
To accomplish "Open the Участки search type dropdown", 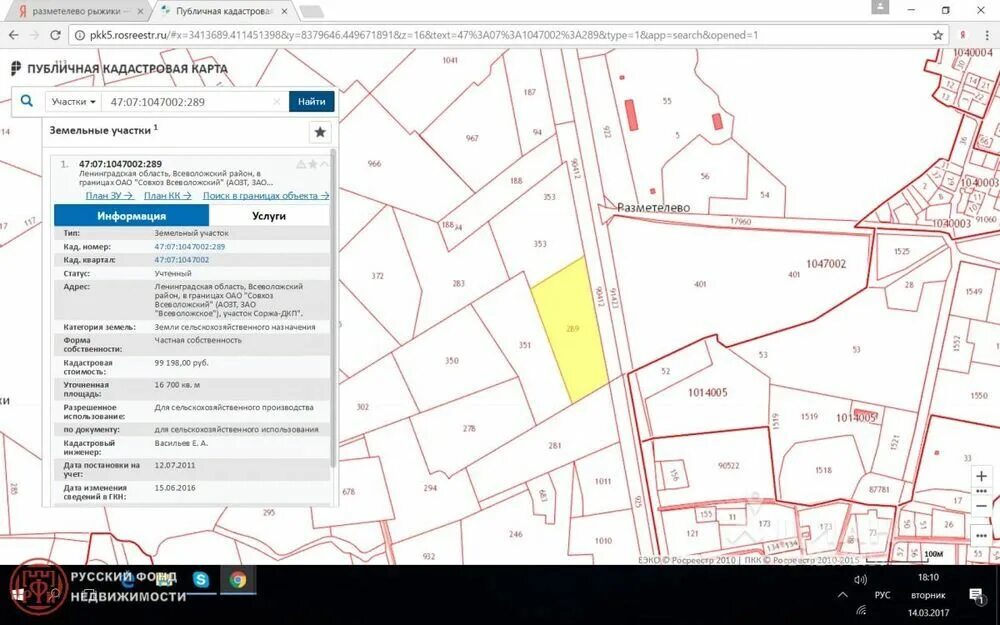I will (73, 101).
